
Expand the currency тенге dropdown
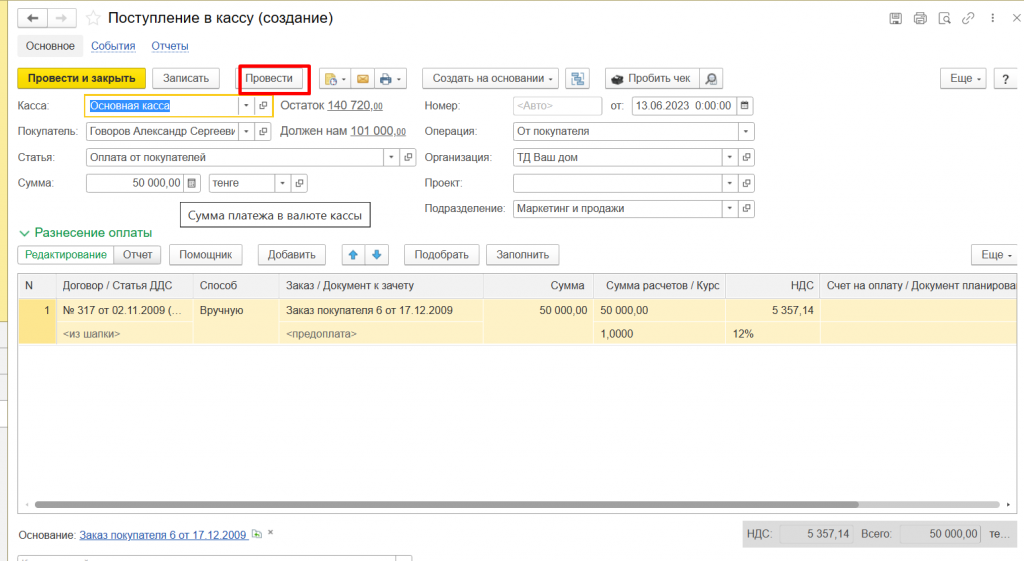[x=282, y=183]
